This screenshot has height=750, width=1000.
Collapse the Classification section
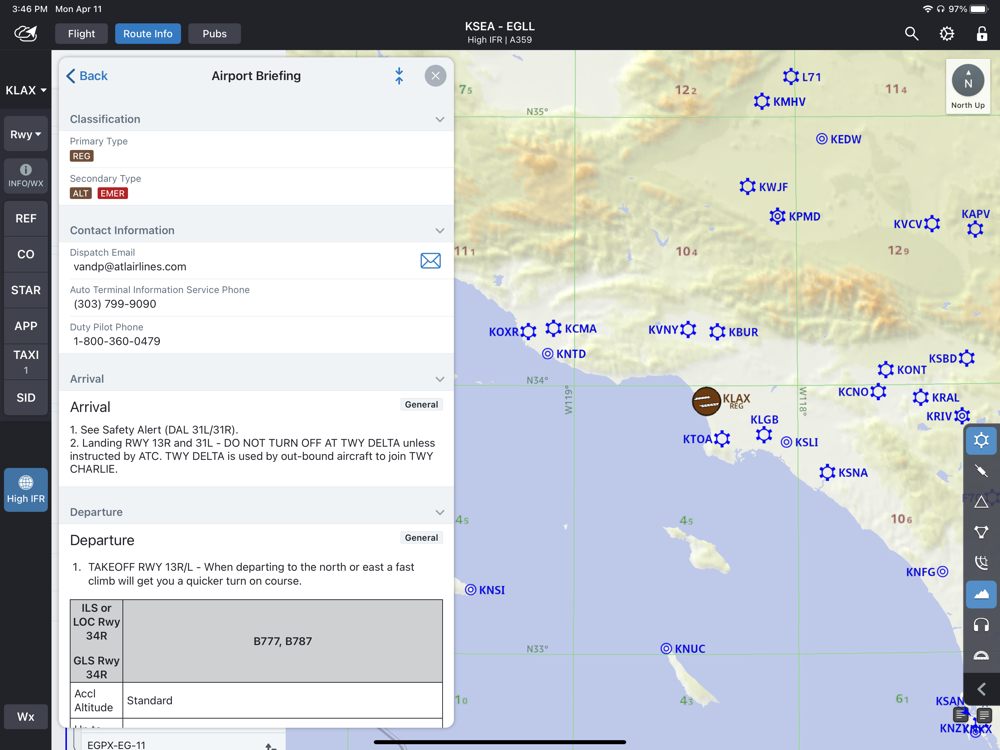(439, 119)
